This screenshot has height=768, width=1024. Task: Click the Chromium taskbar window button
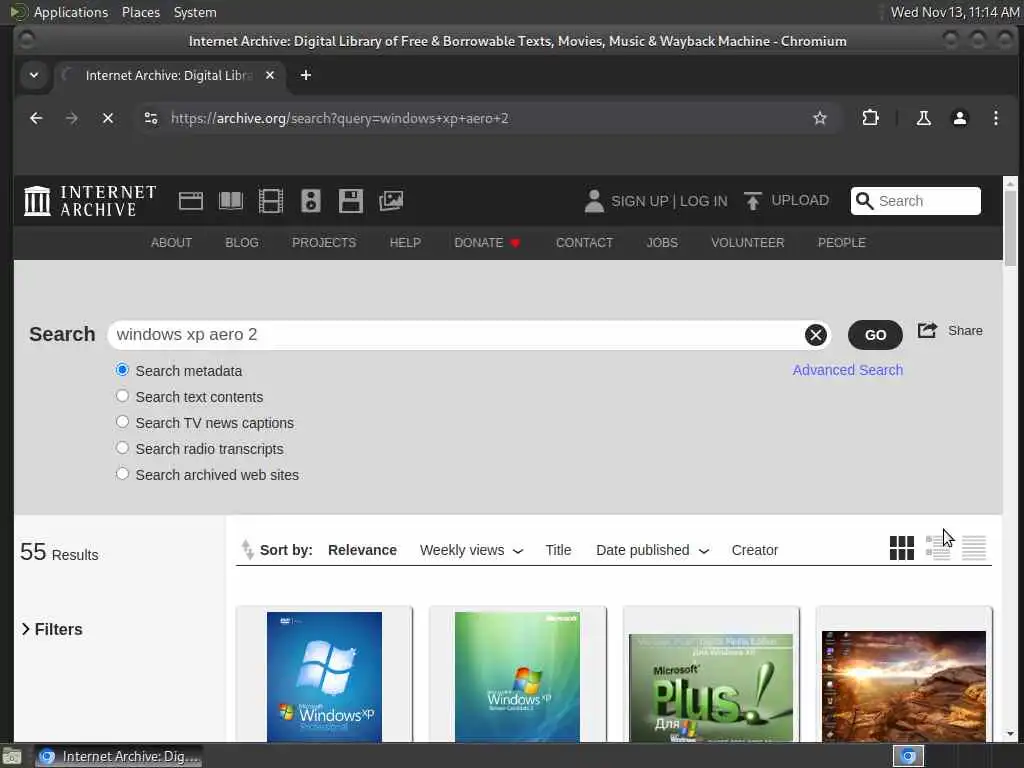coord(118,756)
